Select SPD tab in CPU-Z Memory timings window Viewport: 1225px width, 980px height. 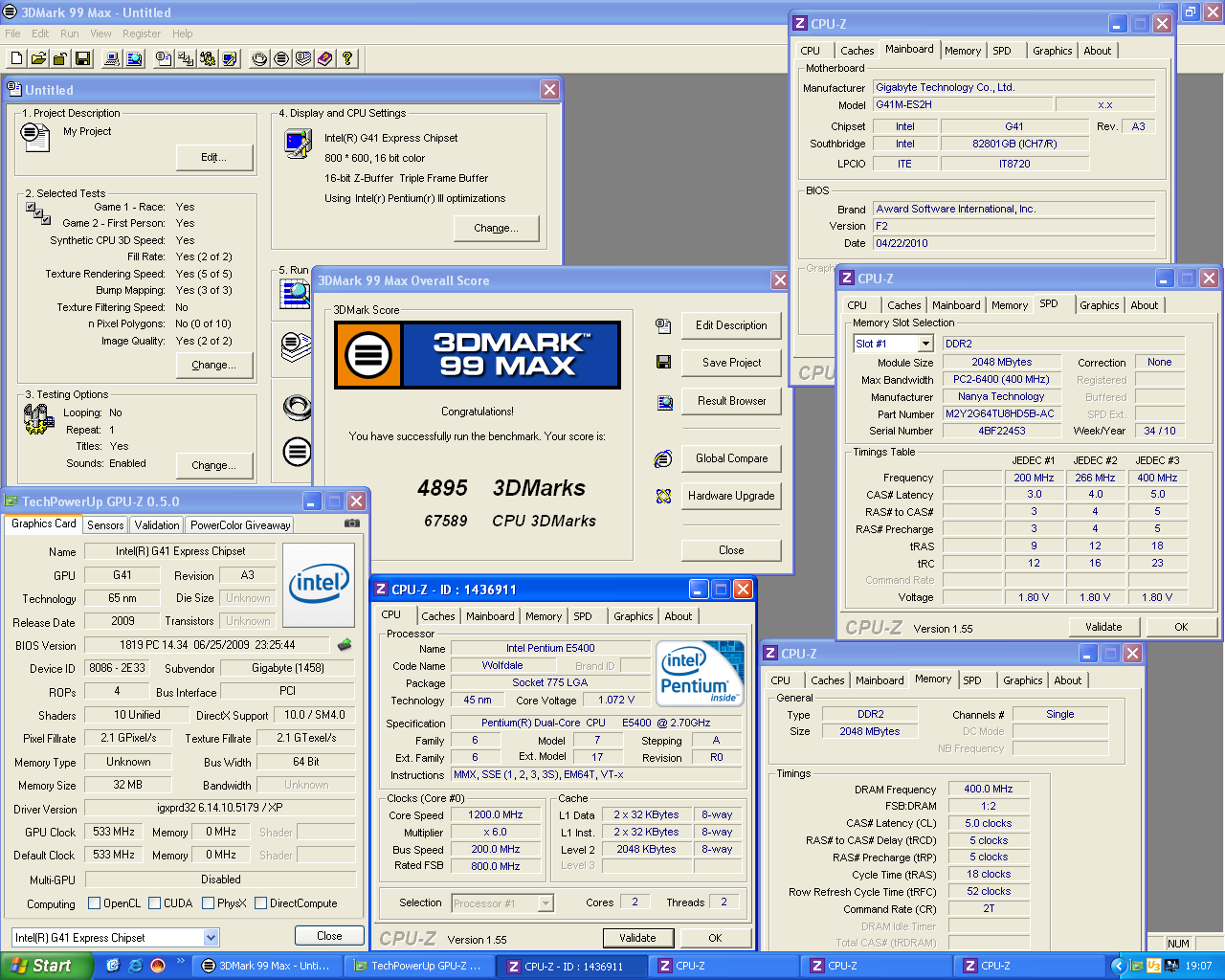[x=972, y=680]
